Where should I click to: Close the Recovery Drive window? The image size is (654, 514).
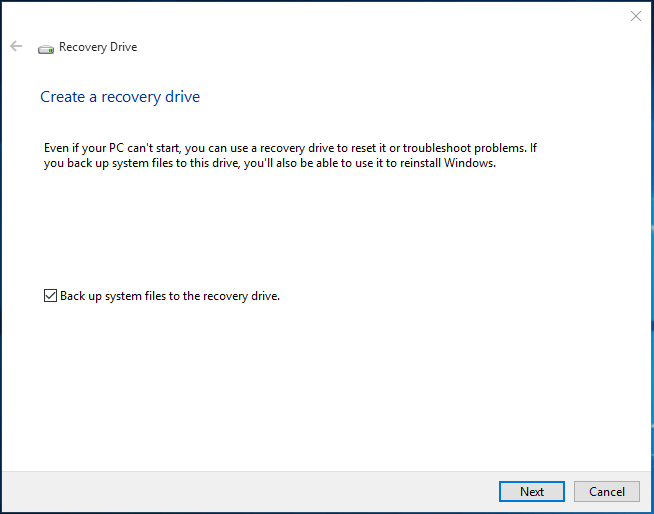pos(635,16)
